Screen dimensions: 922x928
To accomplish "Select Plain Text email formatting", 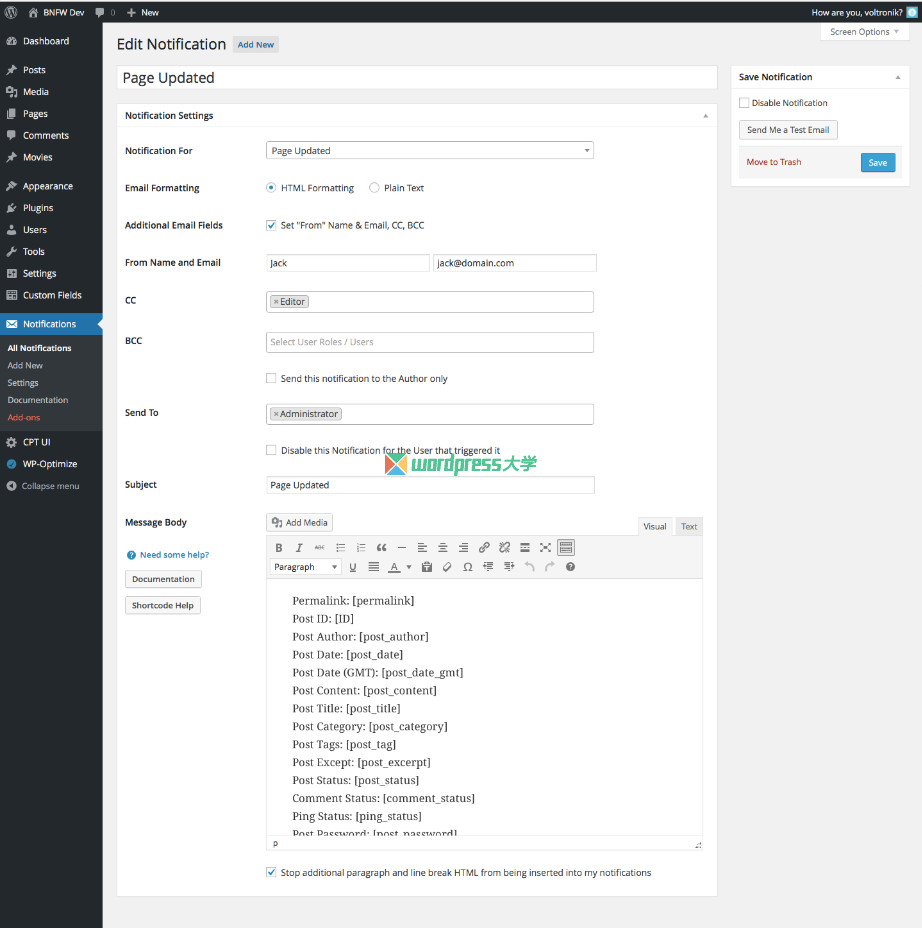I will pyautogui.click(x=375, y=188).
